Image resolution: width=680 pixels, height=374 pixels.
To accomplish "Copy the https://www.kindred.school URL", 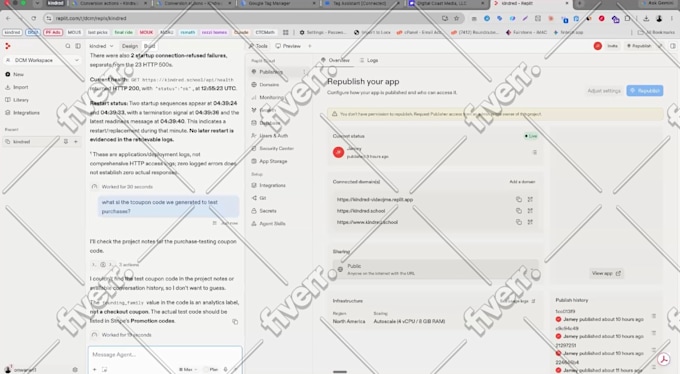I will tap(519, 222).
